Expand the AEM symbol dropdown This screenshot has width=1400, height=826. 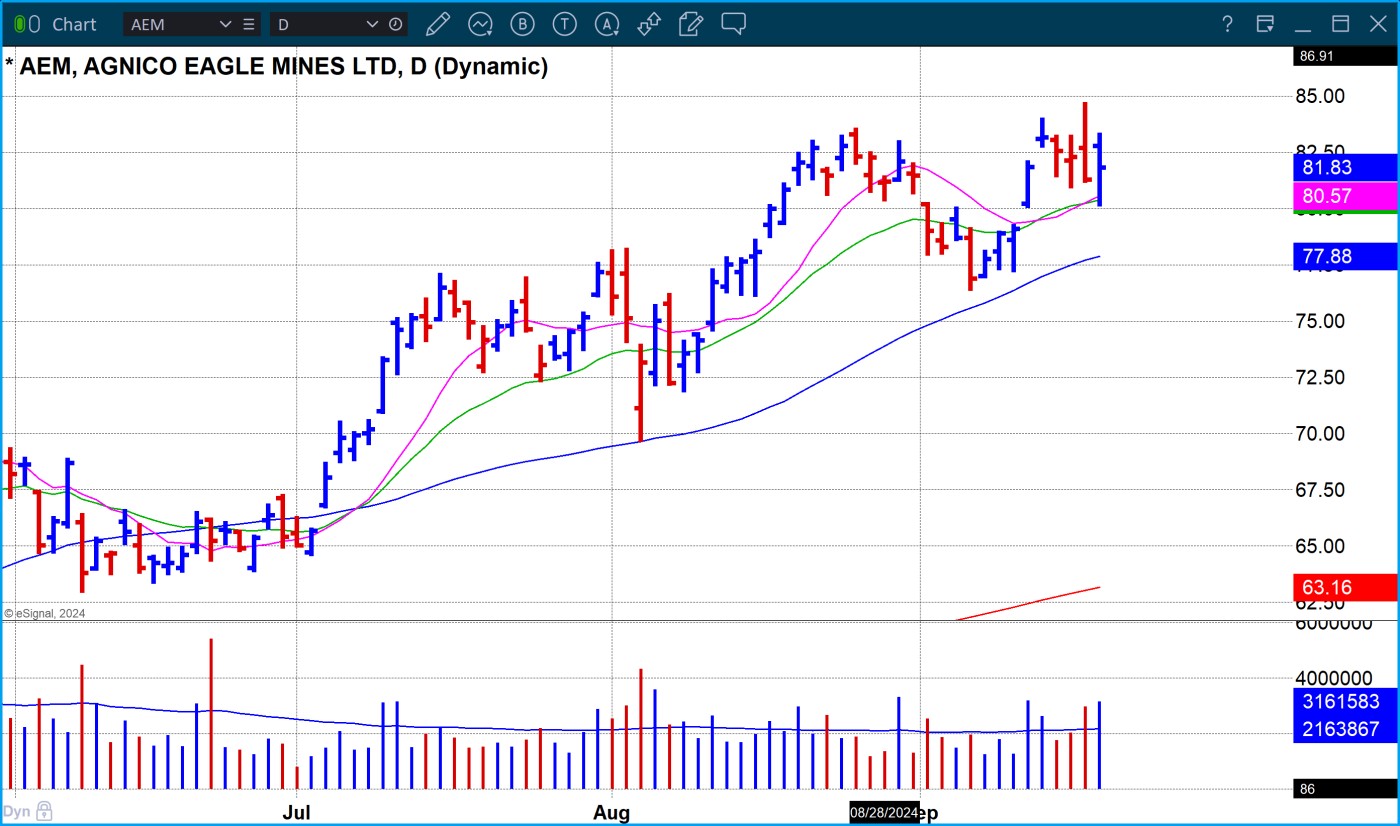(225, 24)
